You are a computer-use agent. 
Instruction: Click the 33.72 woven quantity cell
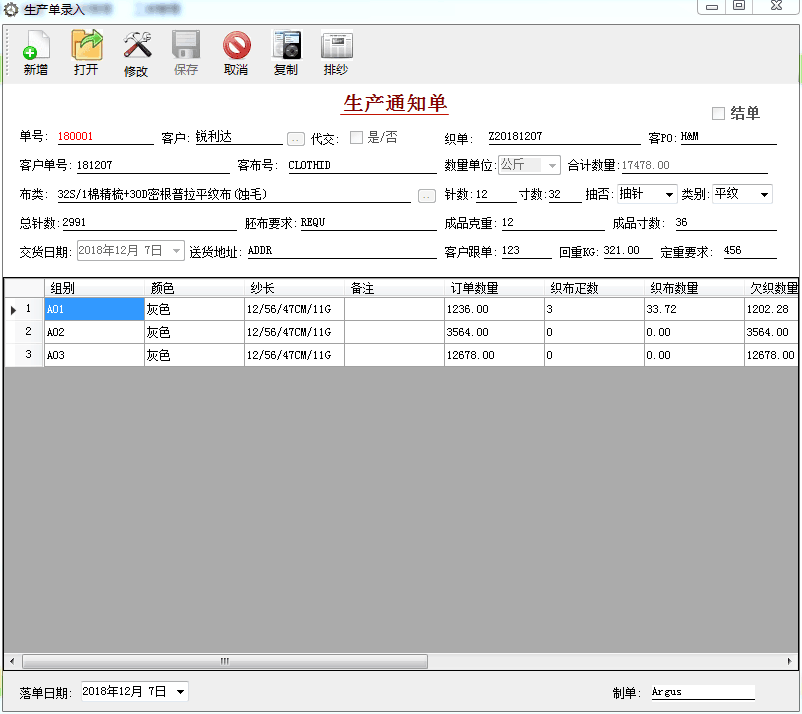694,309
